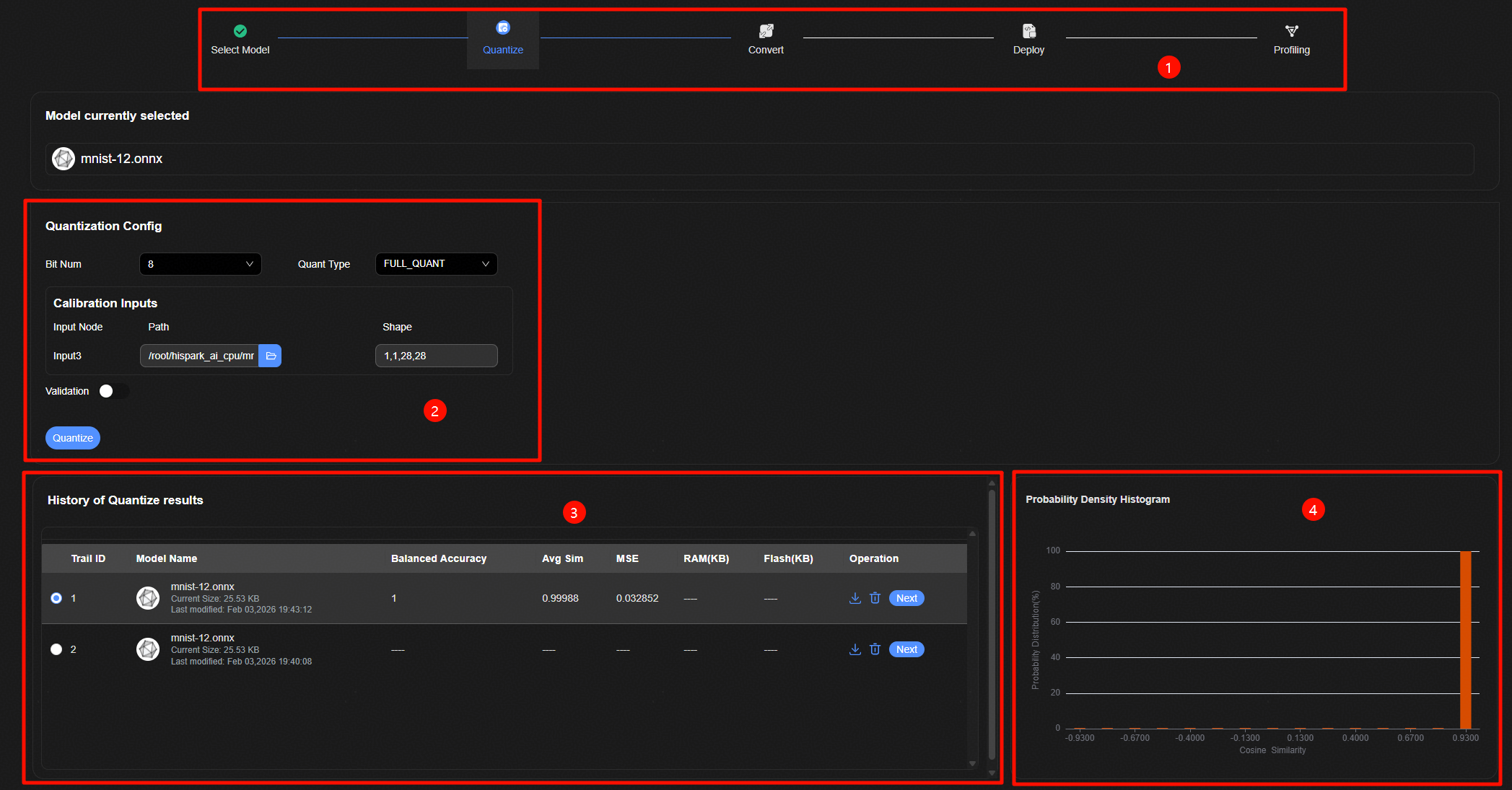This screenshot has width=1512, height=790.
Task: Select trail 2 radio button
Action: click(56, 649)
